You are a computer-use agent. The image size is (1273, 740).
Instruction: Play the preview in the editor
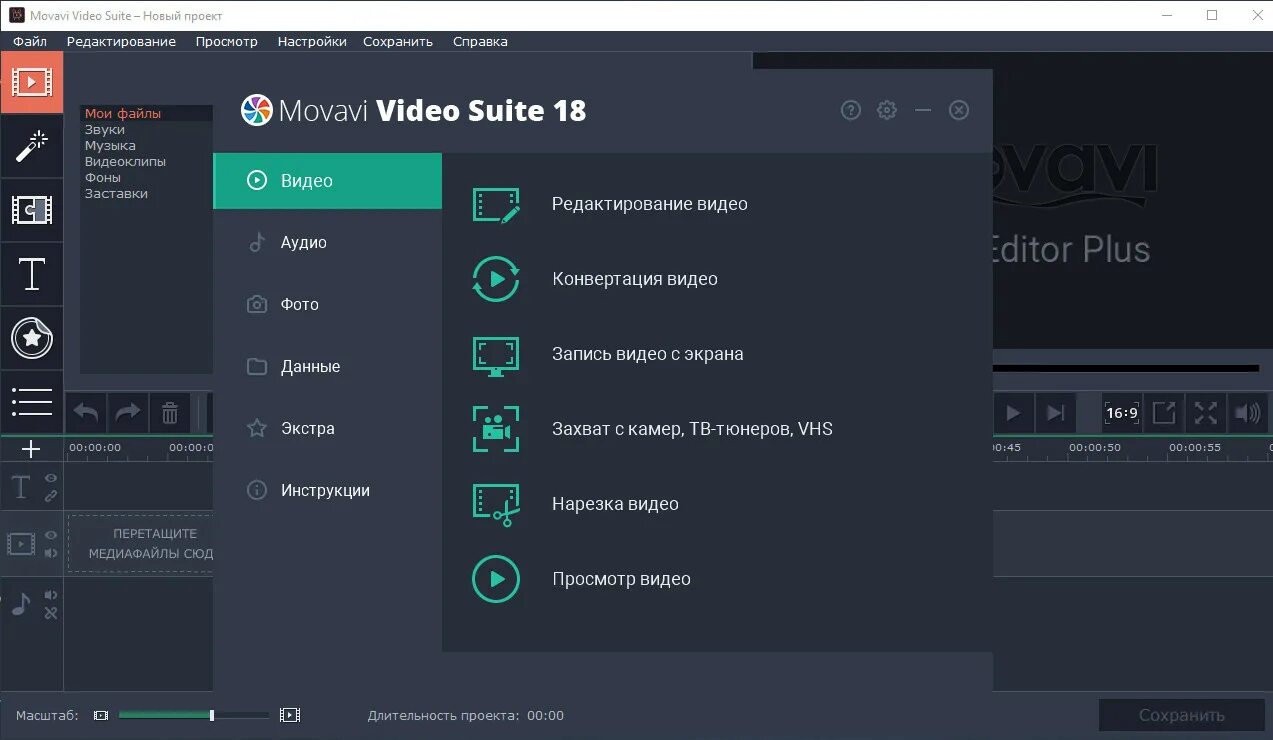pyautogui.click(x=1013, y=413)
